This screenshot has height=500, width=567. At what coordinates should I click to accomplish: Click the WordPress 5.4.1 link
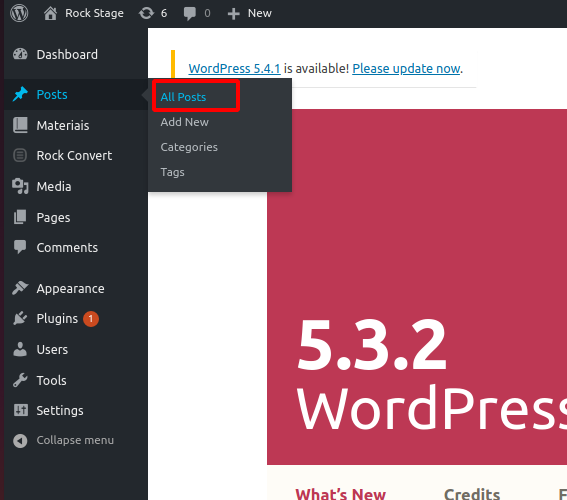point(234,68)
